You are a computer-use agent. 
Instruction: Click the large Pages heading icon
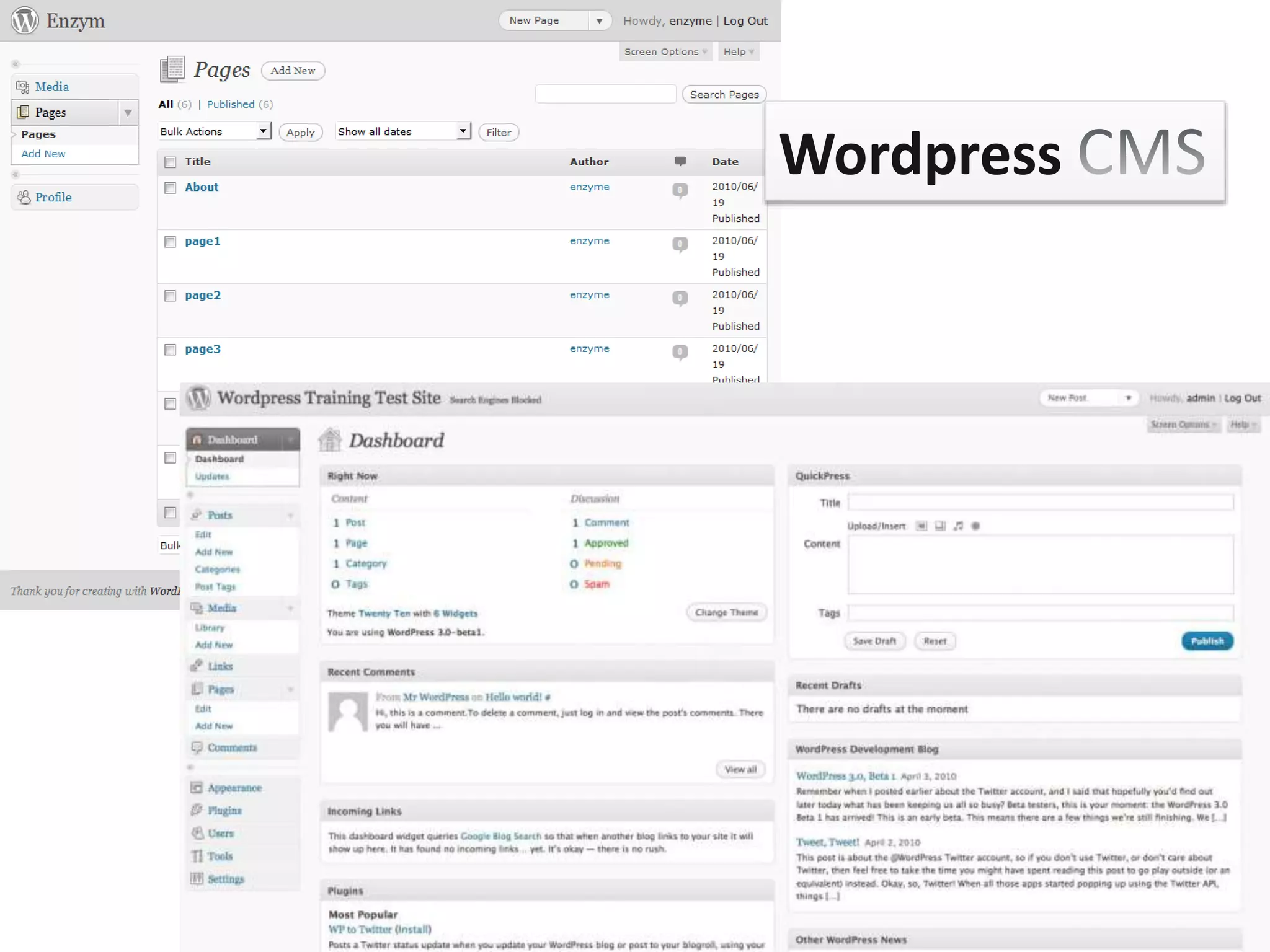(x=172, y=69)
